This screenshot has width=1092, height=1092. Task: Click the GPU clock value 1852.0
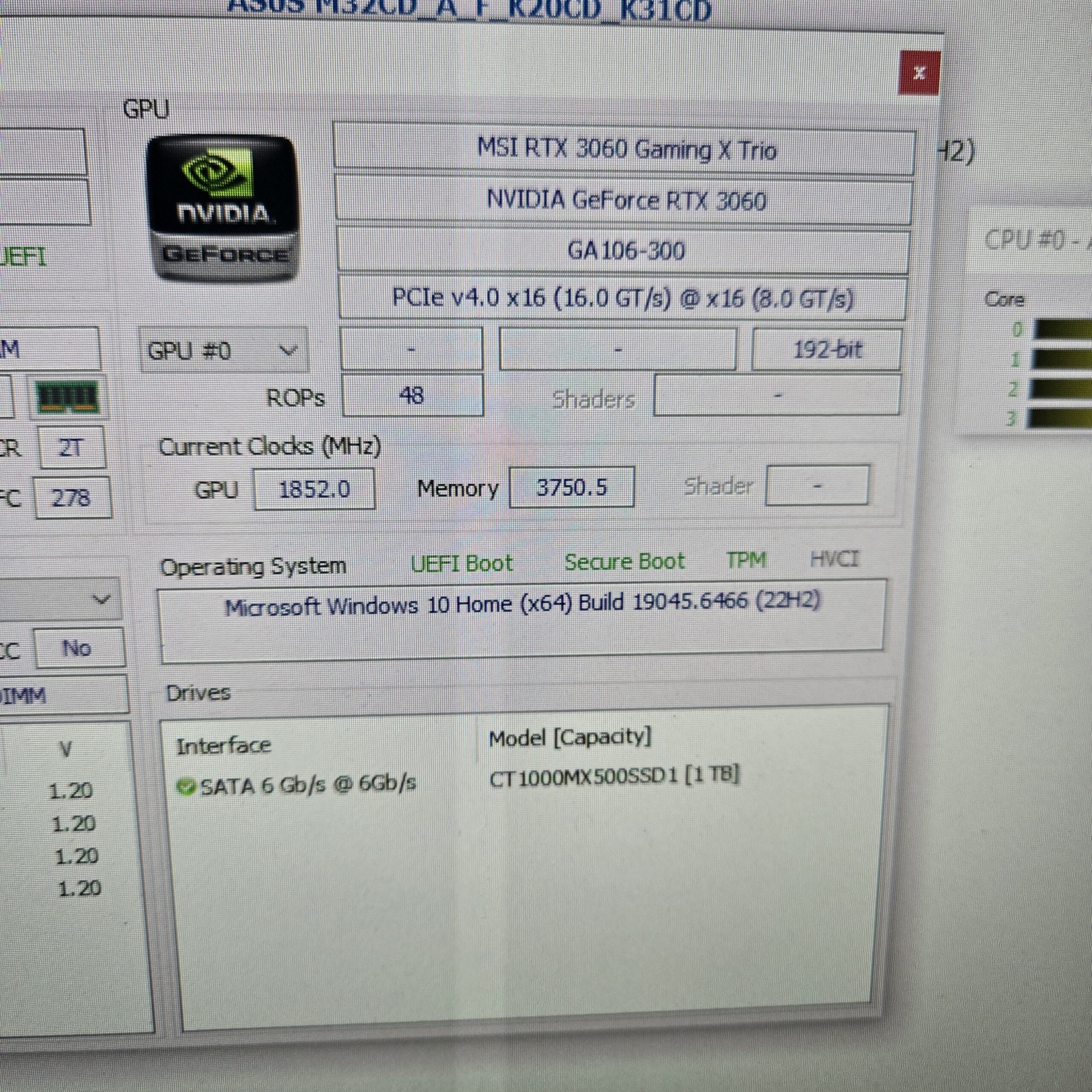pyautogui.click(x=315, y=488)
